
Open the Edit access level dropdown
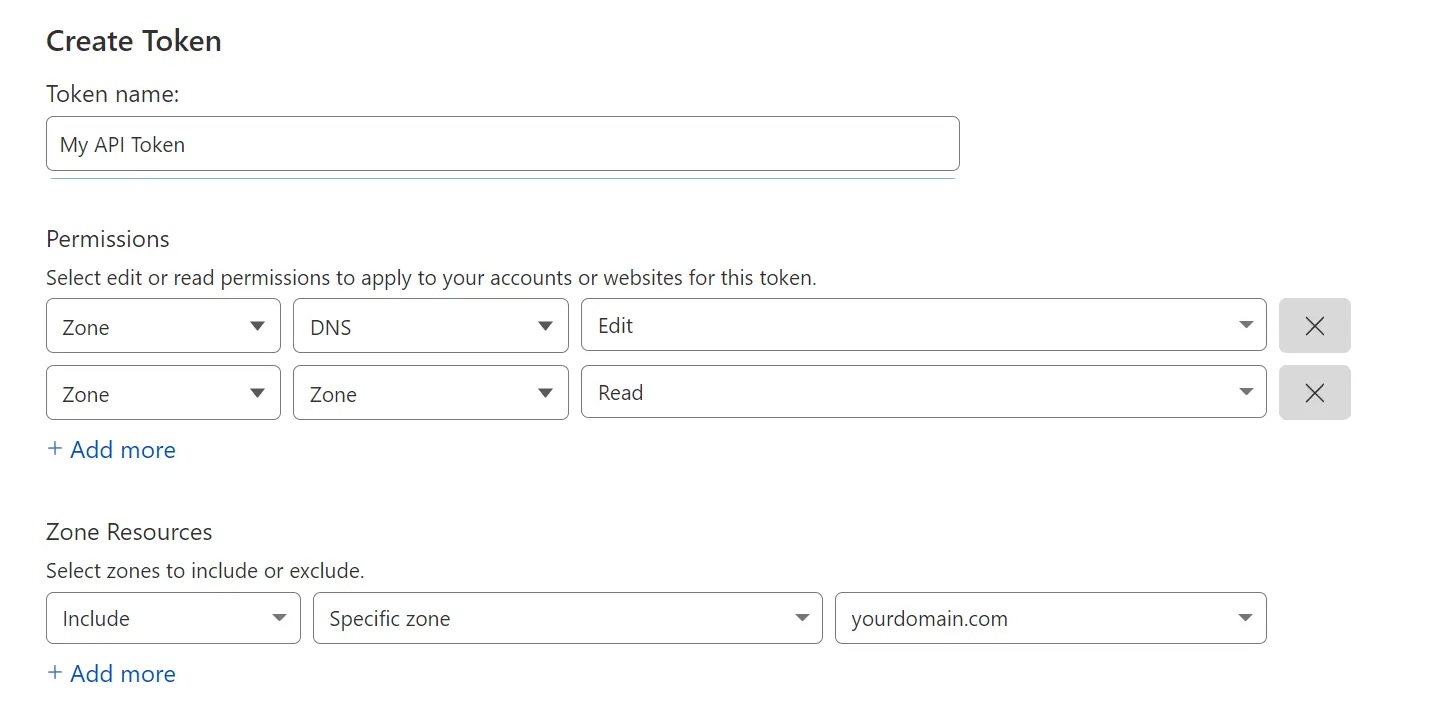tap(920, 325)
